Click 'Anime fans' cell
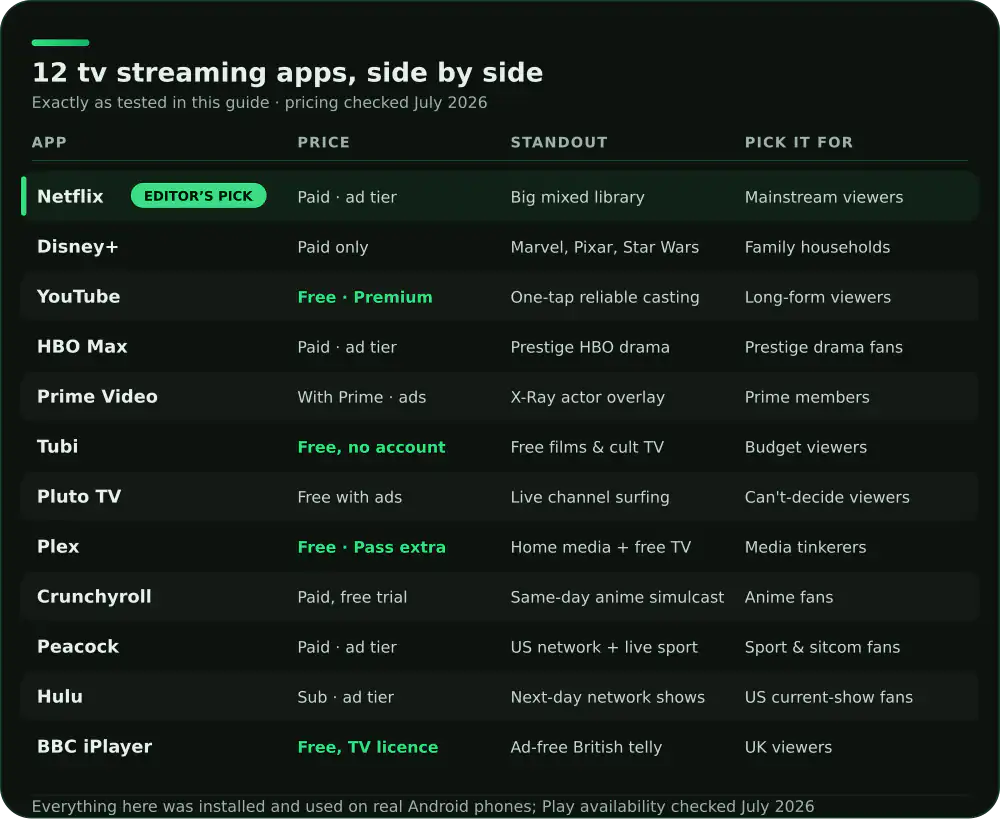 (x=788, y=597)
